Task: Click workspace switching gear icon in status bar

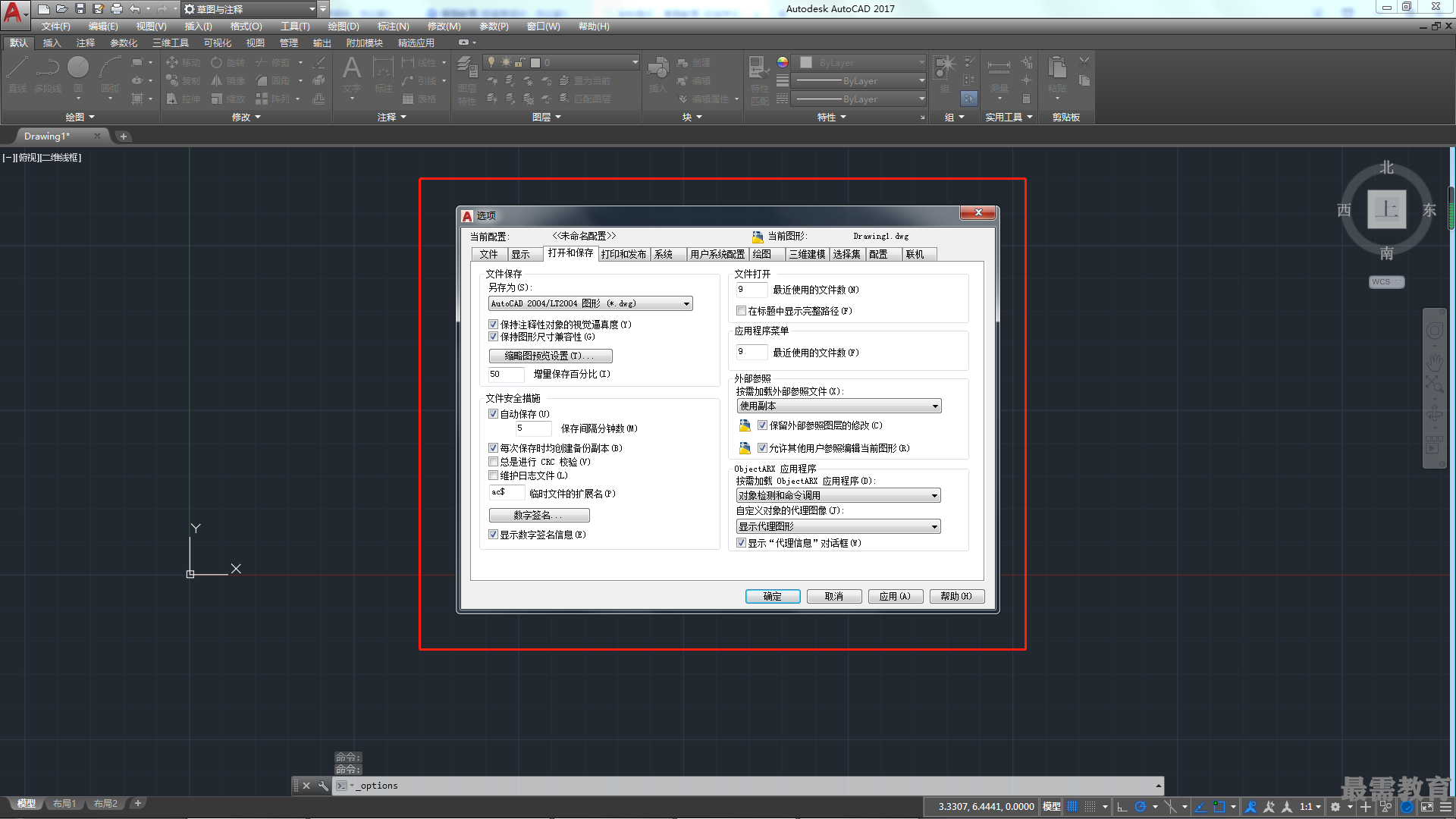Action: (x=1335, y=807)
